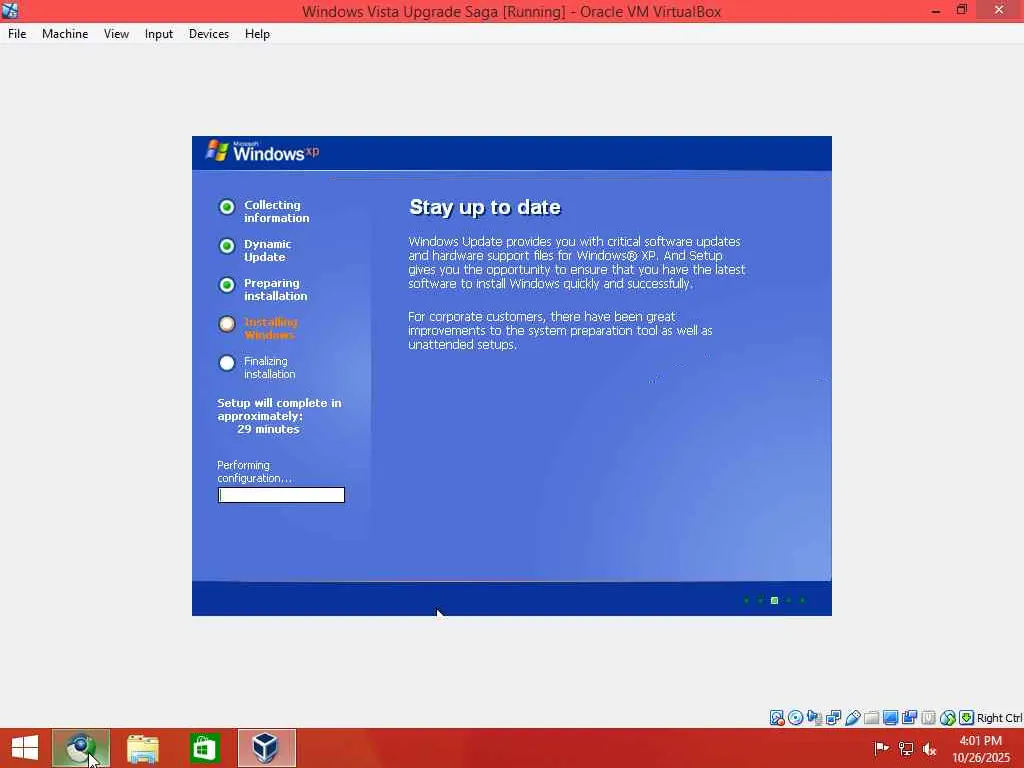Click the Dynamic Update step indicator
1024x768 pixels.
coord(227,246)
